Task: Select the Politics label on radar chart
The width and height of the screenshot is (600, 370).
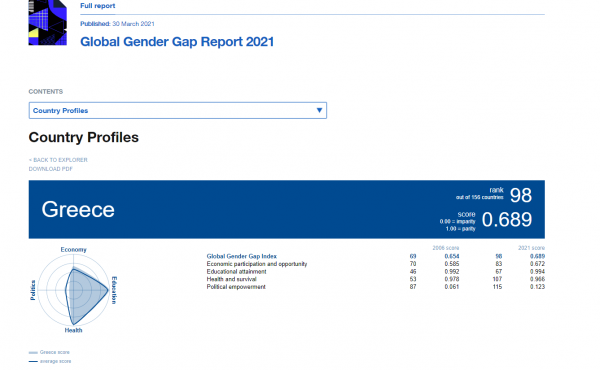Action: [33, 290]
